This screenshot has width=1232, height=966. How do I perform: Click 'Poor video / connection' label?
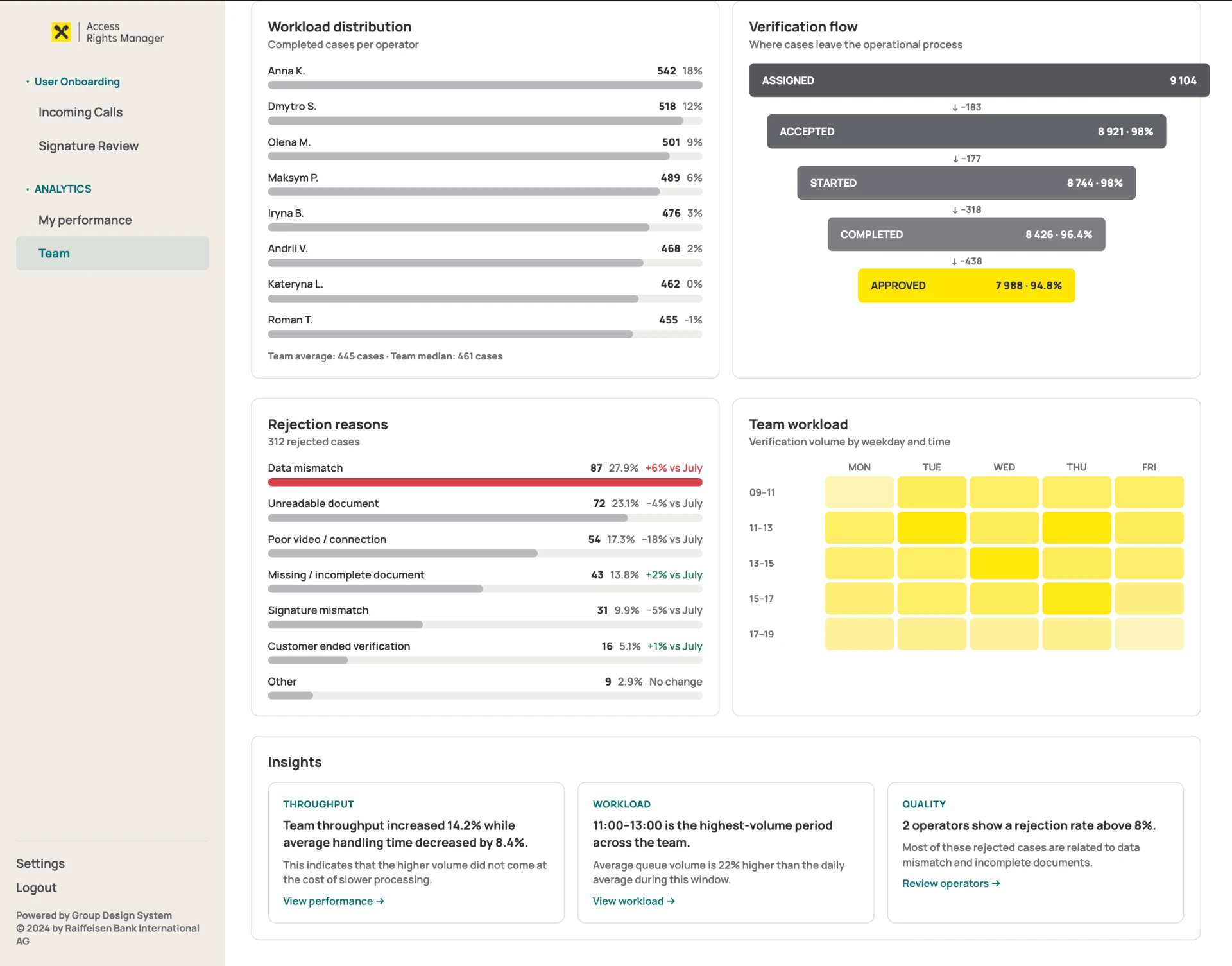pyautogui.click(x=327, y=540)
